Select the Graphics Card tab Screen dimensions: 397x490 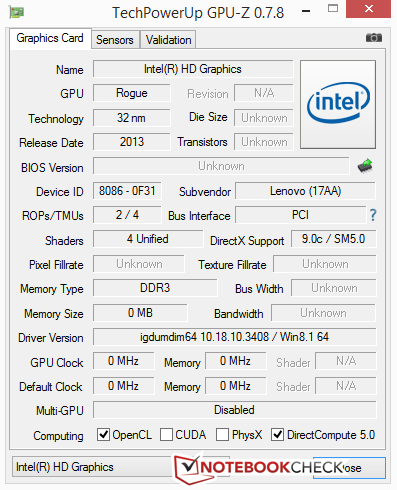[x=50, y=38]
